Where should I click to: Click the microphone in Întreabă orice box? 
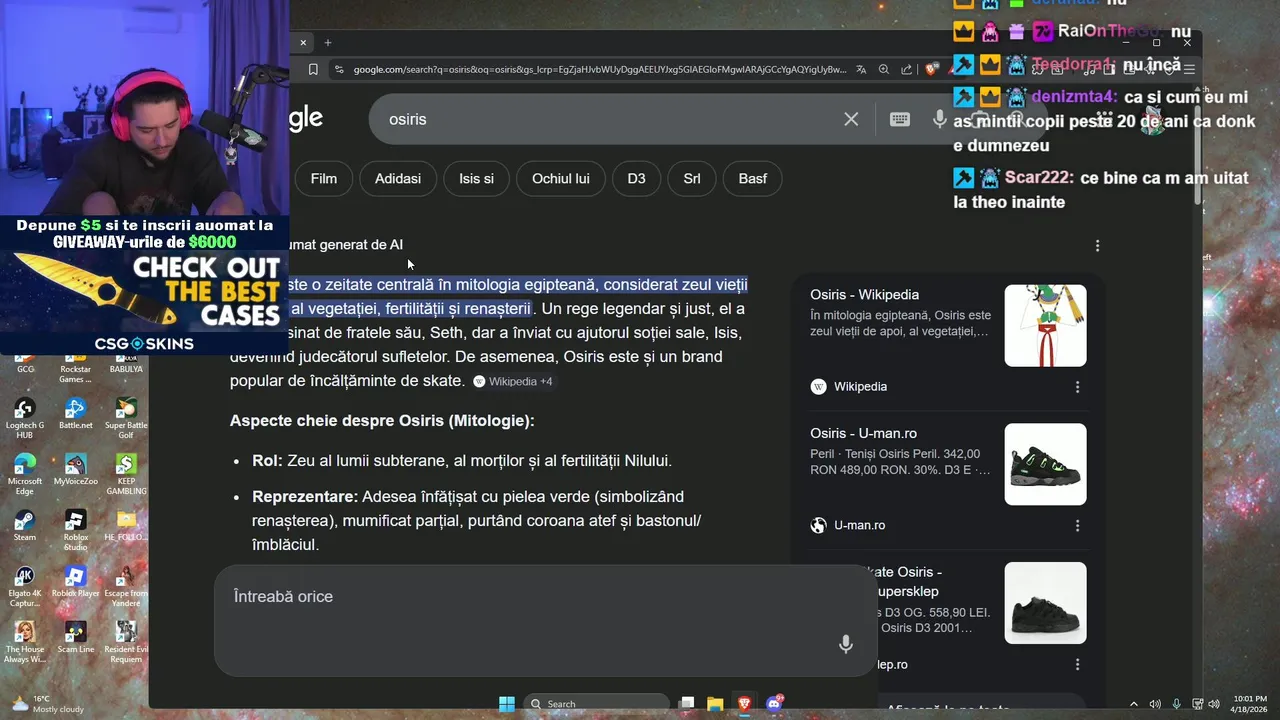[x=846, y=644]
